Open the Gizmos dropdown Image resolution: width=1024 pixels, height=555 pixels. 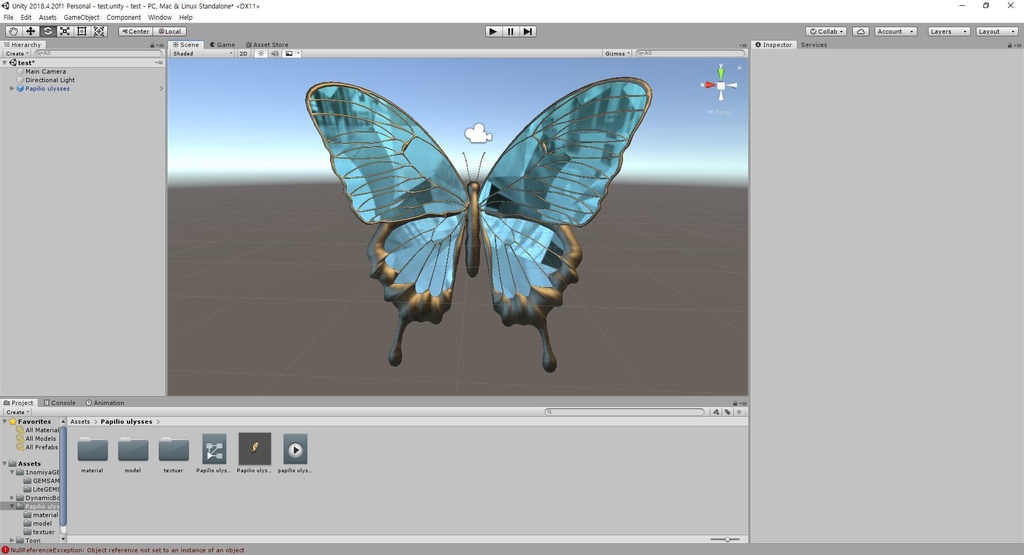617,54
